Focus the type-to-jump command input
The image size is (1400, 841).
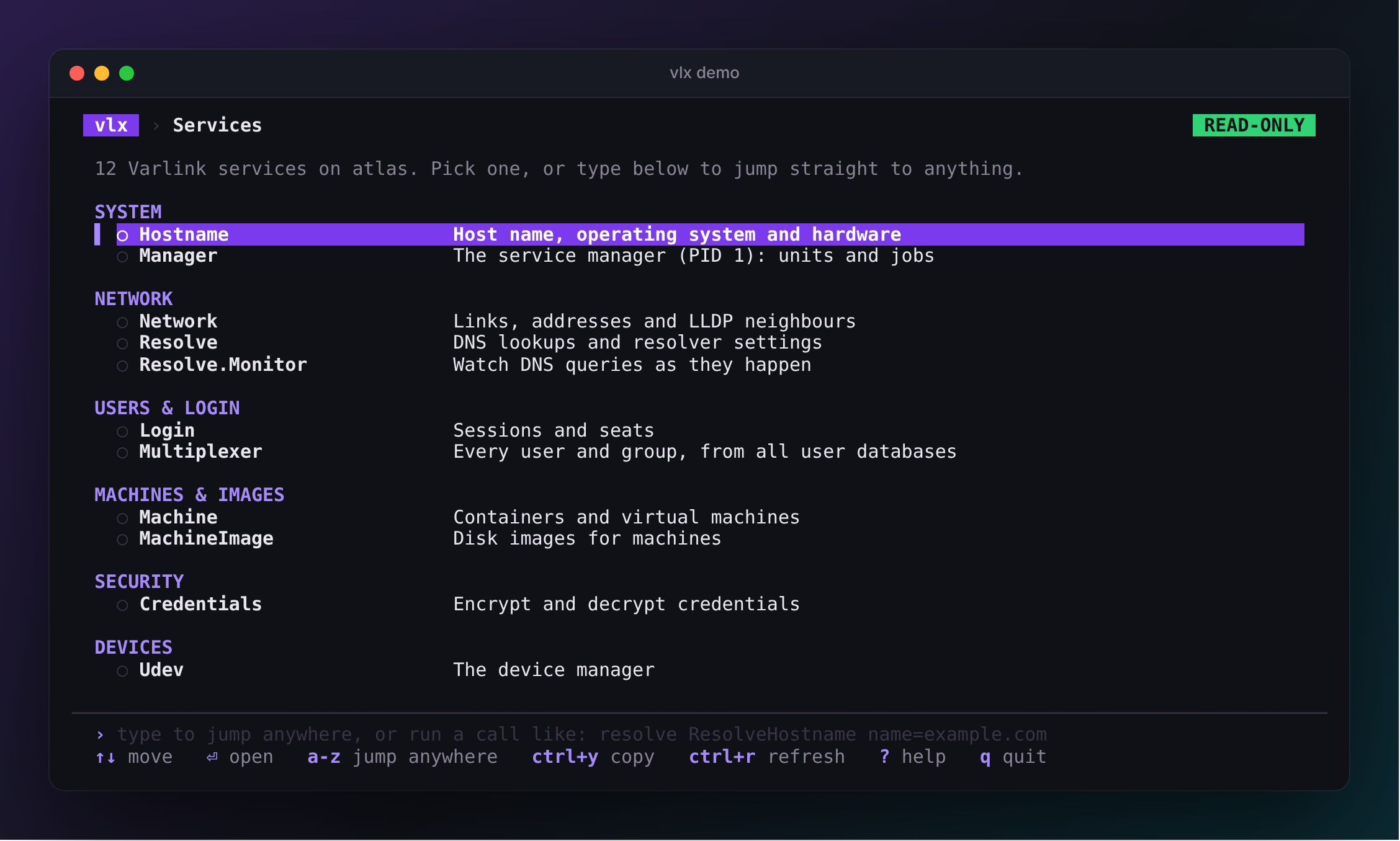pos(581,734)
